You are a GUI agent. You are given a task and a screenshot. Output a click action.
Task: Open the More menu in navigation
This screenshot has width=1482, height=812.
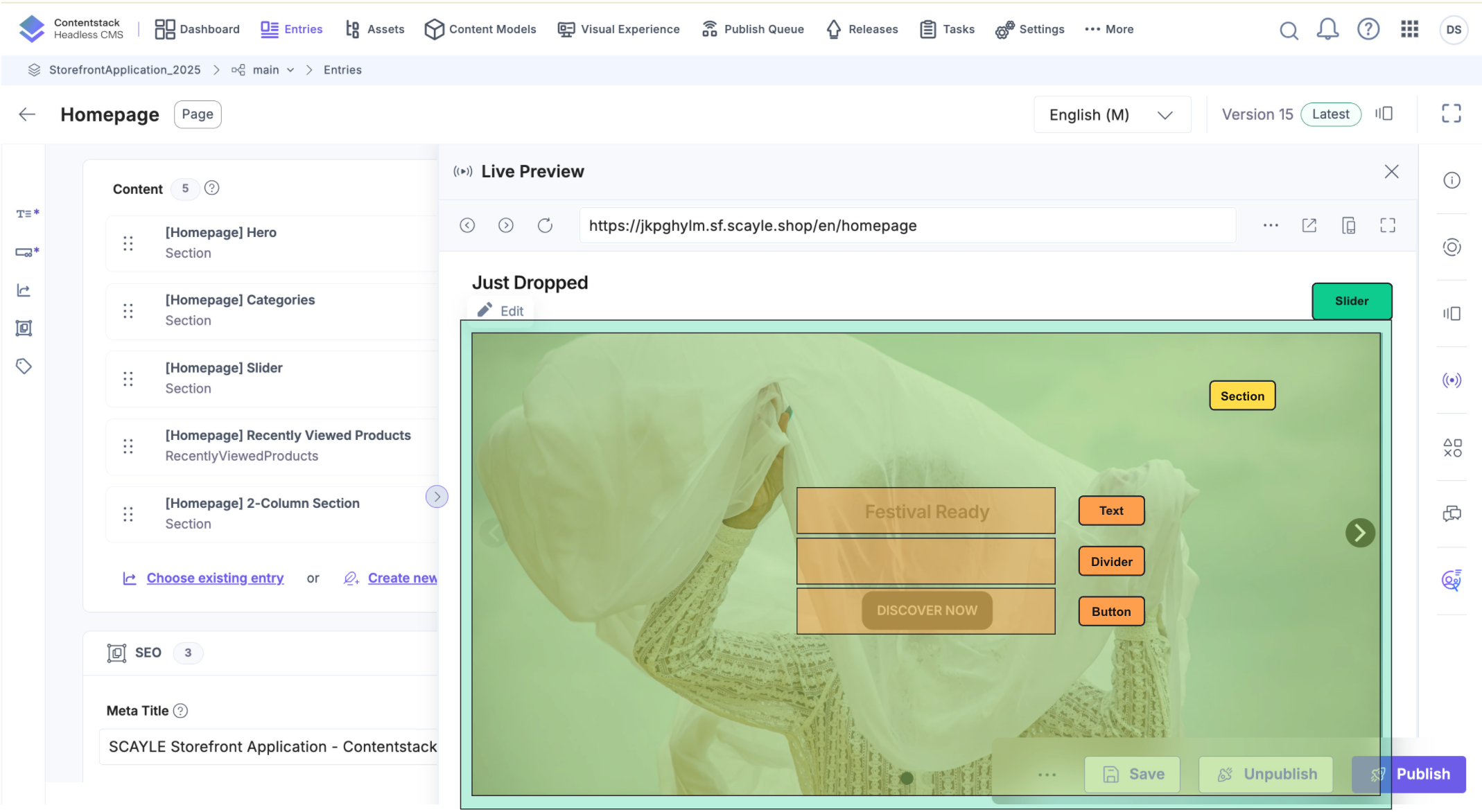click(x=1109, y=29)
